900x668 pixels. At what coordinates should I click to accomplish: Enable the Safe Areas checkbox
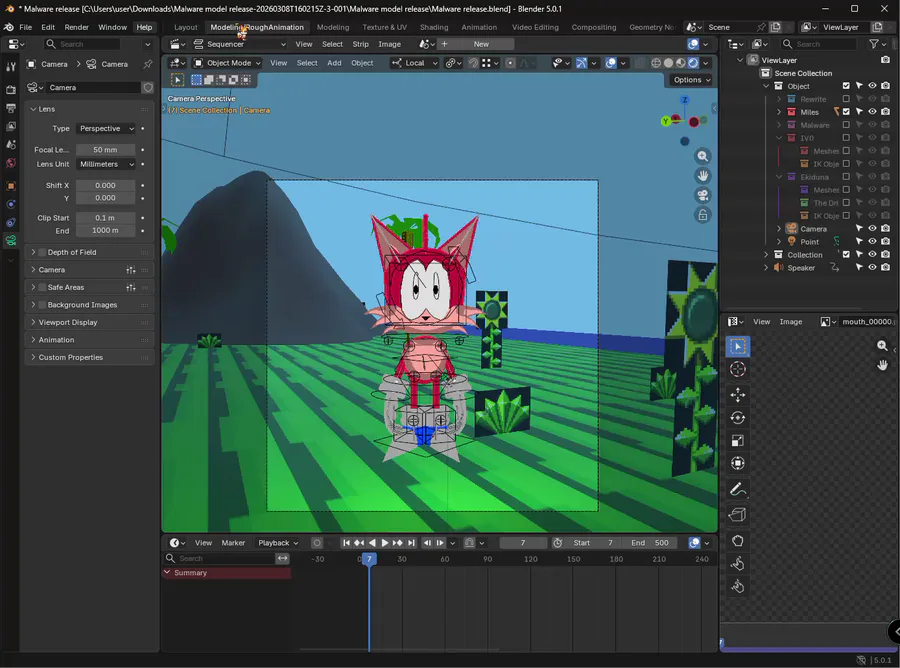[42, 287]
